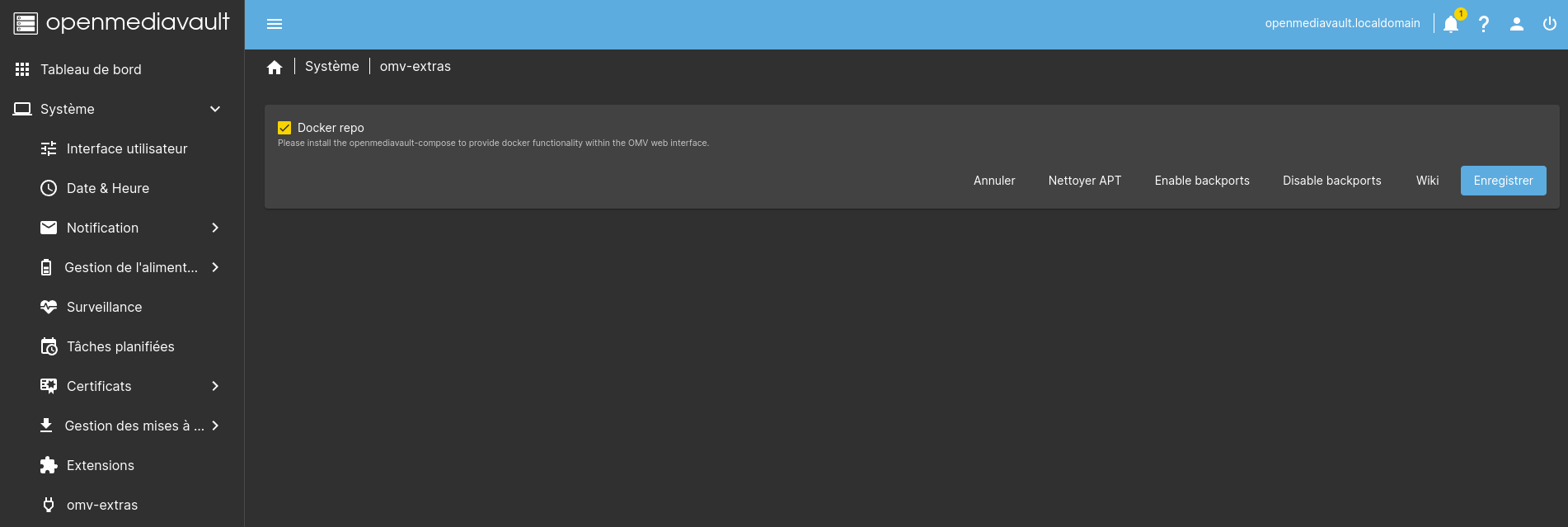Image resolution: width=1568 pixels, height=527 pixels.
Task: Click the omv-extras plug icon
Action: [49, 505]
